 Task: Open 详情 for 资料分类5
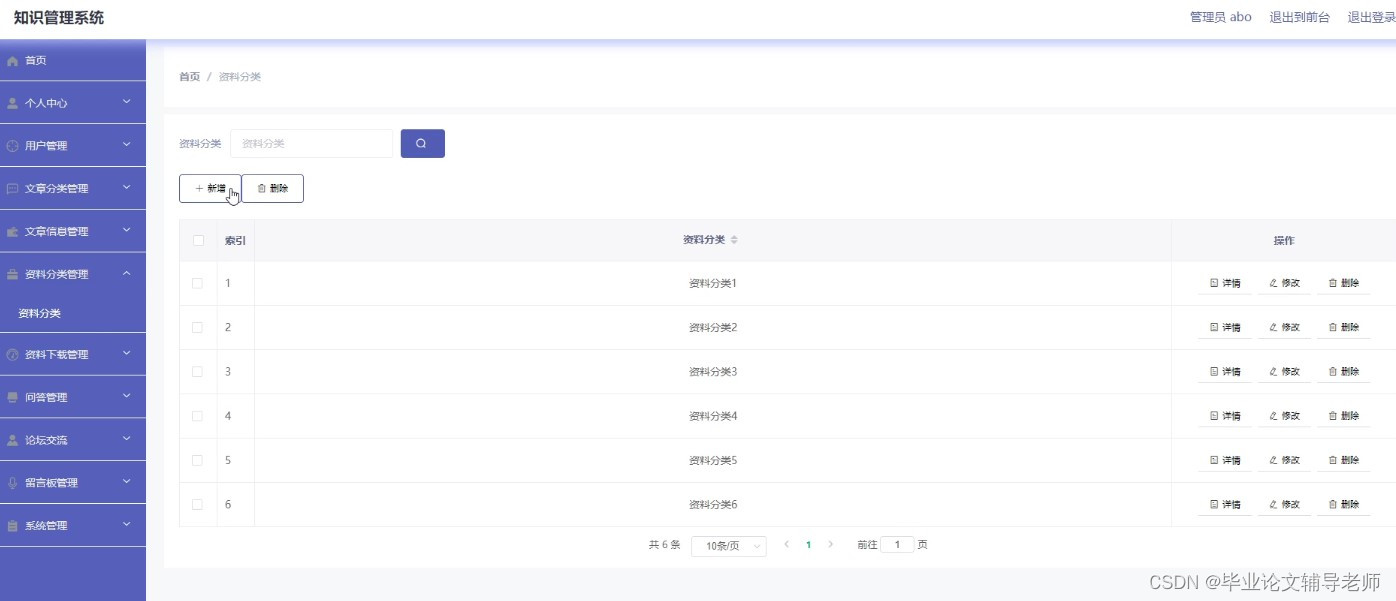point(1225,460)
